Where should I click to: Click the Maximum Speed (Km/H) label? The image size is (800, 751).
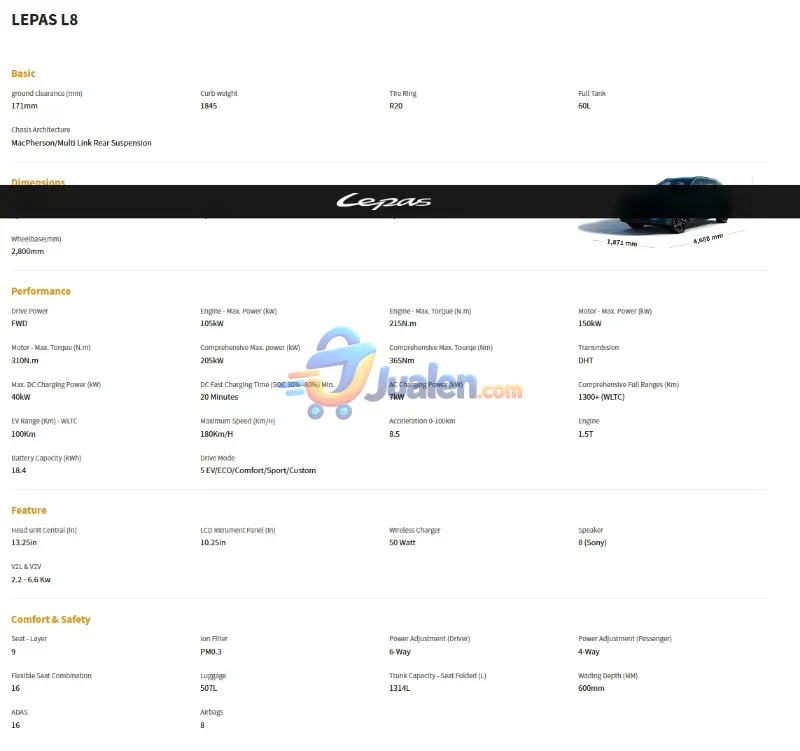[x=238, y=421]
